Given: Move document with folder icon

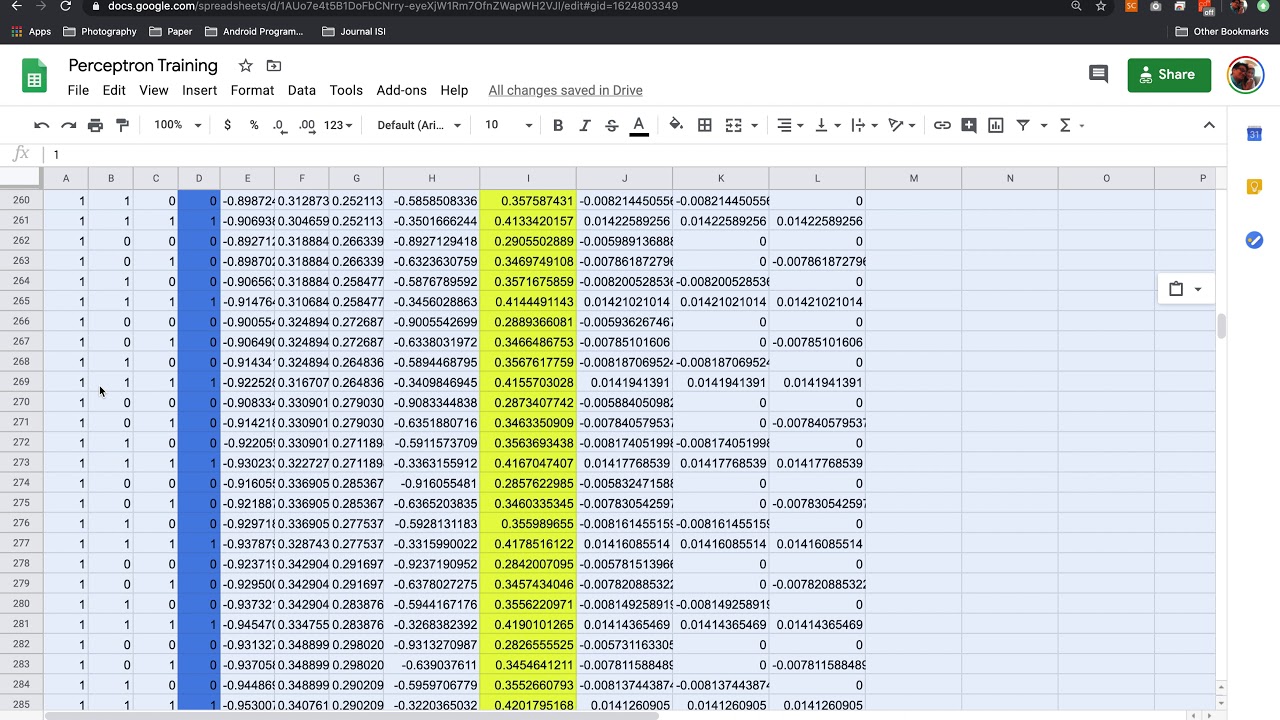Looking at the screenshot, I should point(274,66).
